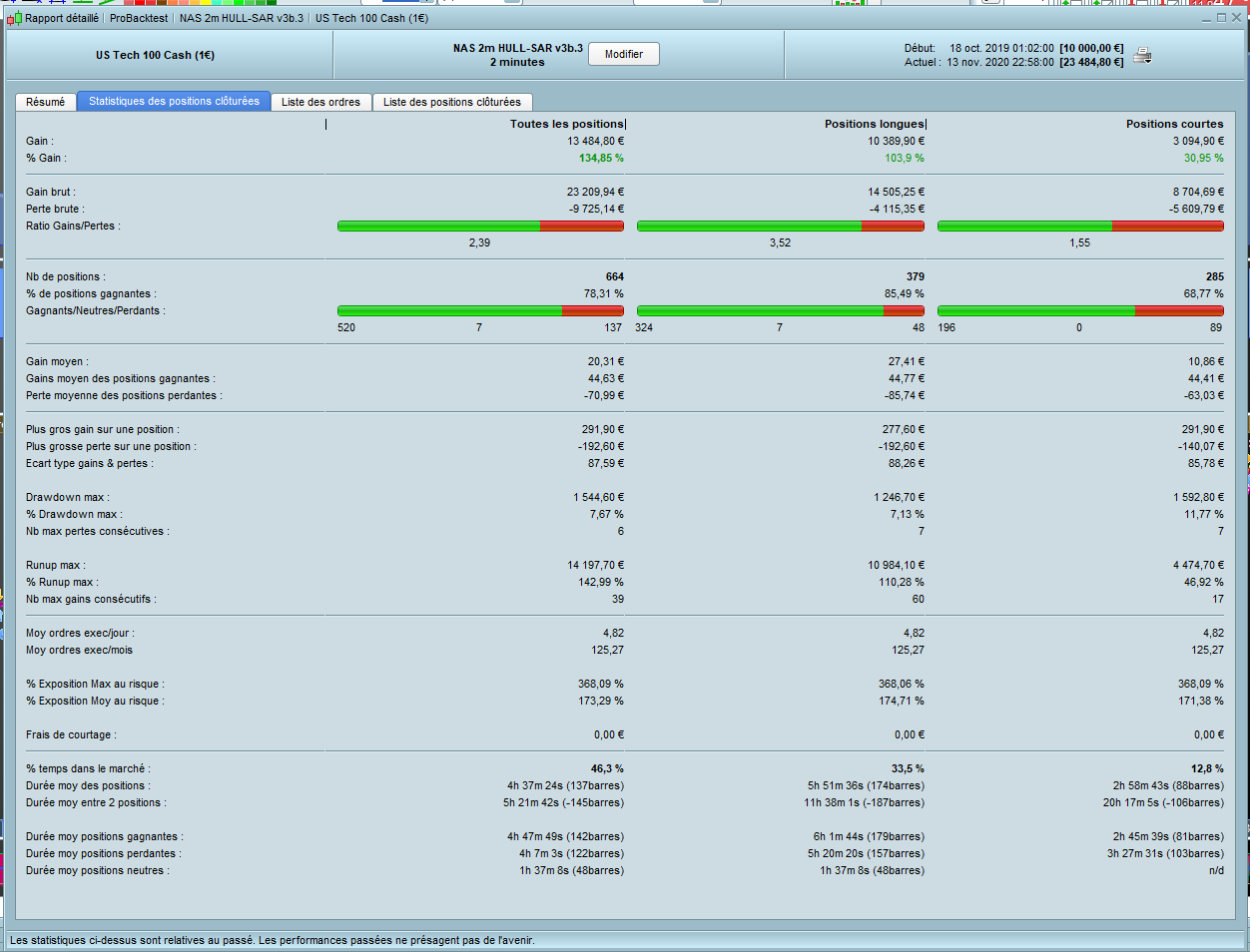Click the Positions courtes column header
Image resolution: width=1250 pixels, height=952 pixels.
[1174, 124]
